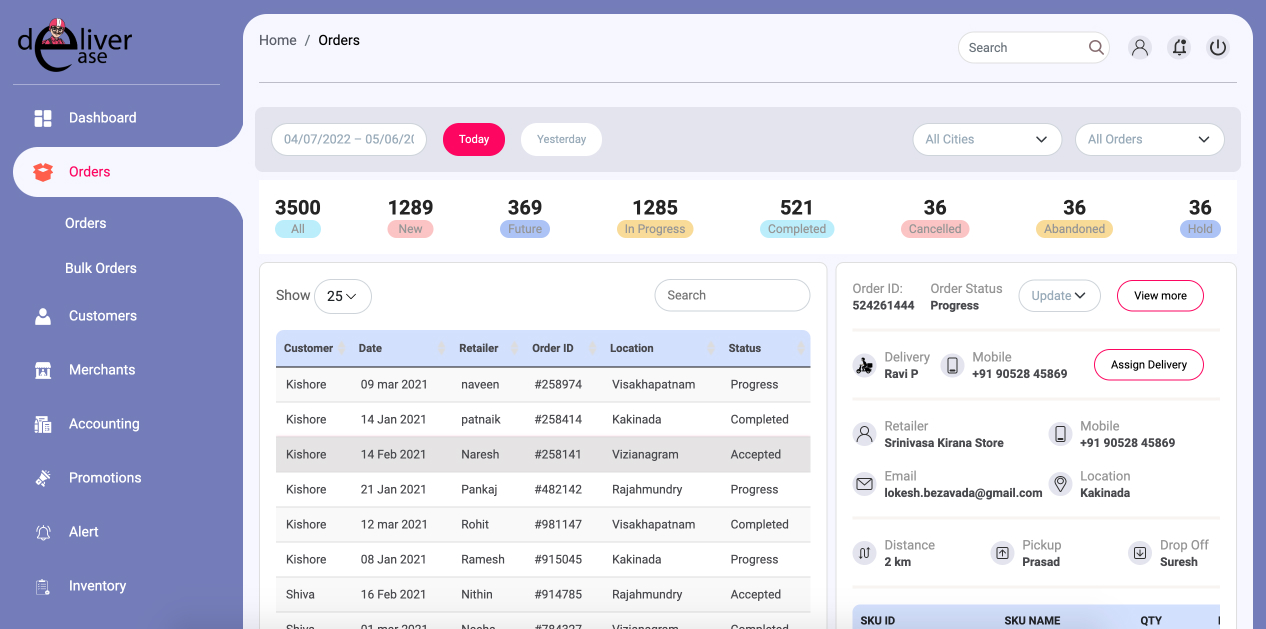Sort table by Date column header

pos(371,348)
